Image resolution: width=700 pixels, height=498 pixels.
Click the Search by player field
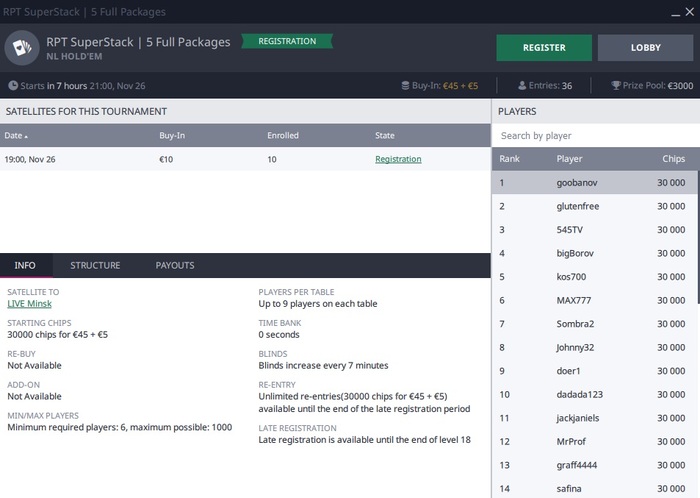coord(596,136)
